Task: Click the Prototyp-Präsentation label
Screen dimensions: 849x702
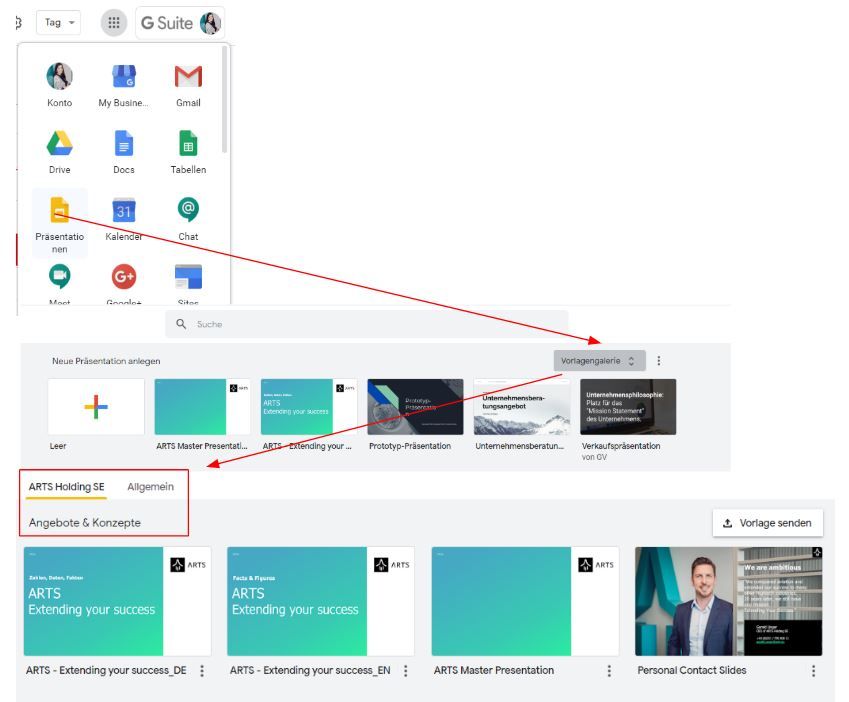Action: [x=410, y=446]
